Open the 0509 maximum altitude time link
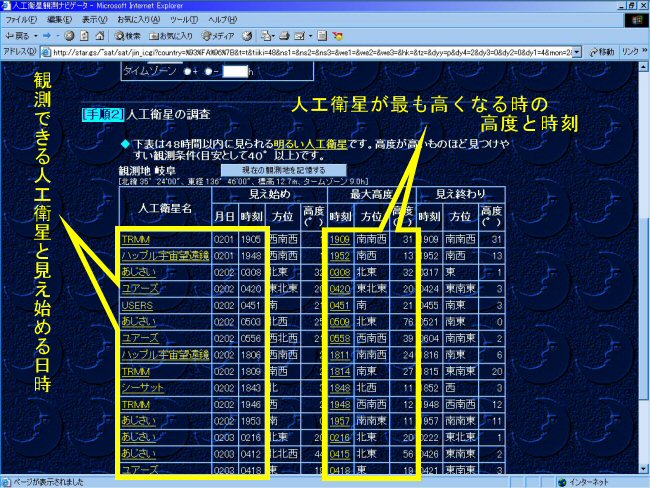This screenshot has height=488, width=650. tap(340, 322)
